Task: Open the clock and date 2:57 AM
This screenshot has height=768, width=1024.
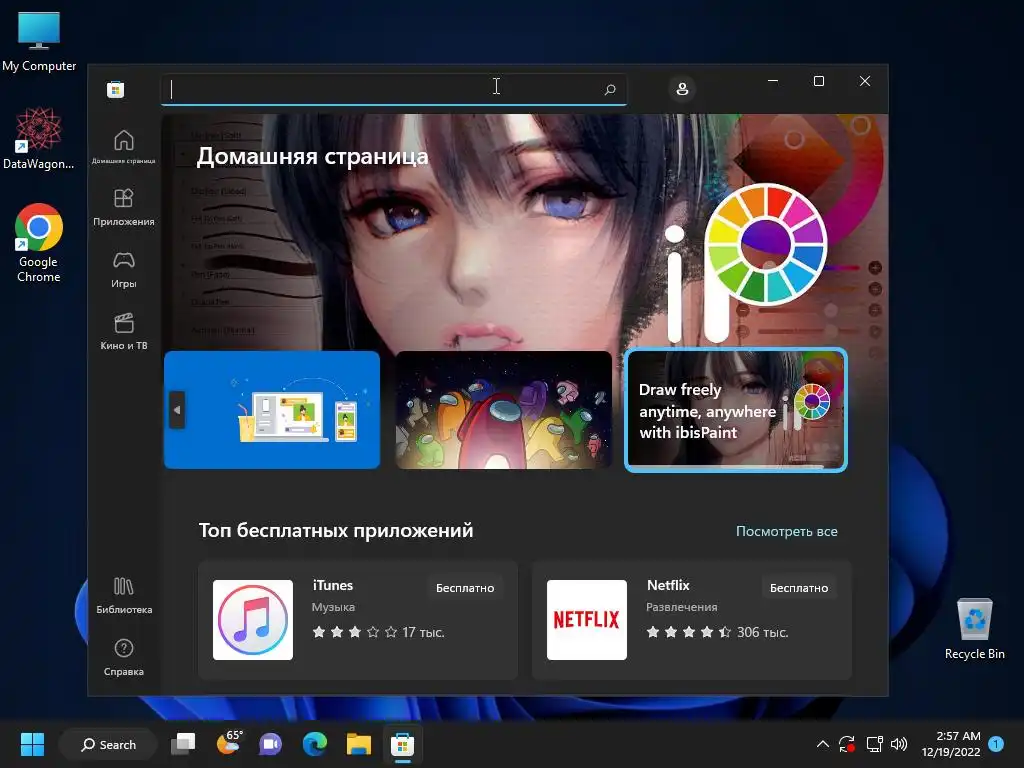Action: point(951,744)
